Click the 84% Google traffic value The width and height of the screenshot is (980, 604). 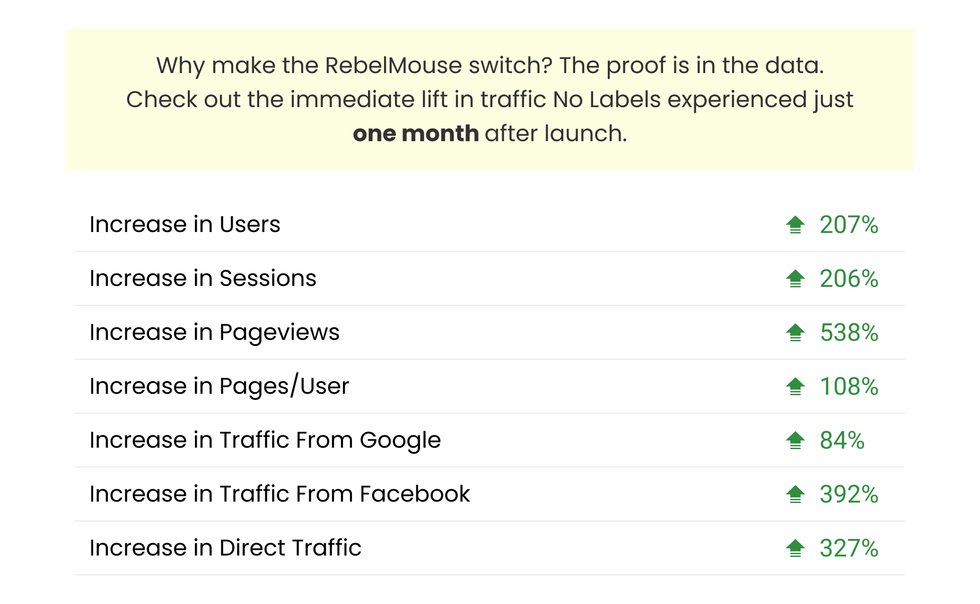click(x=842, y=441)
